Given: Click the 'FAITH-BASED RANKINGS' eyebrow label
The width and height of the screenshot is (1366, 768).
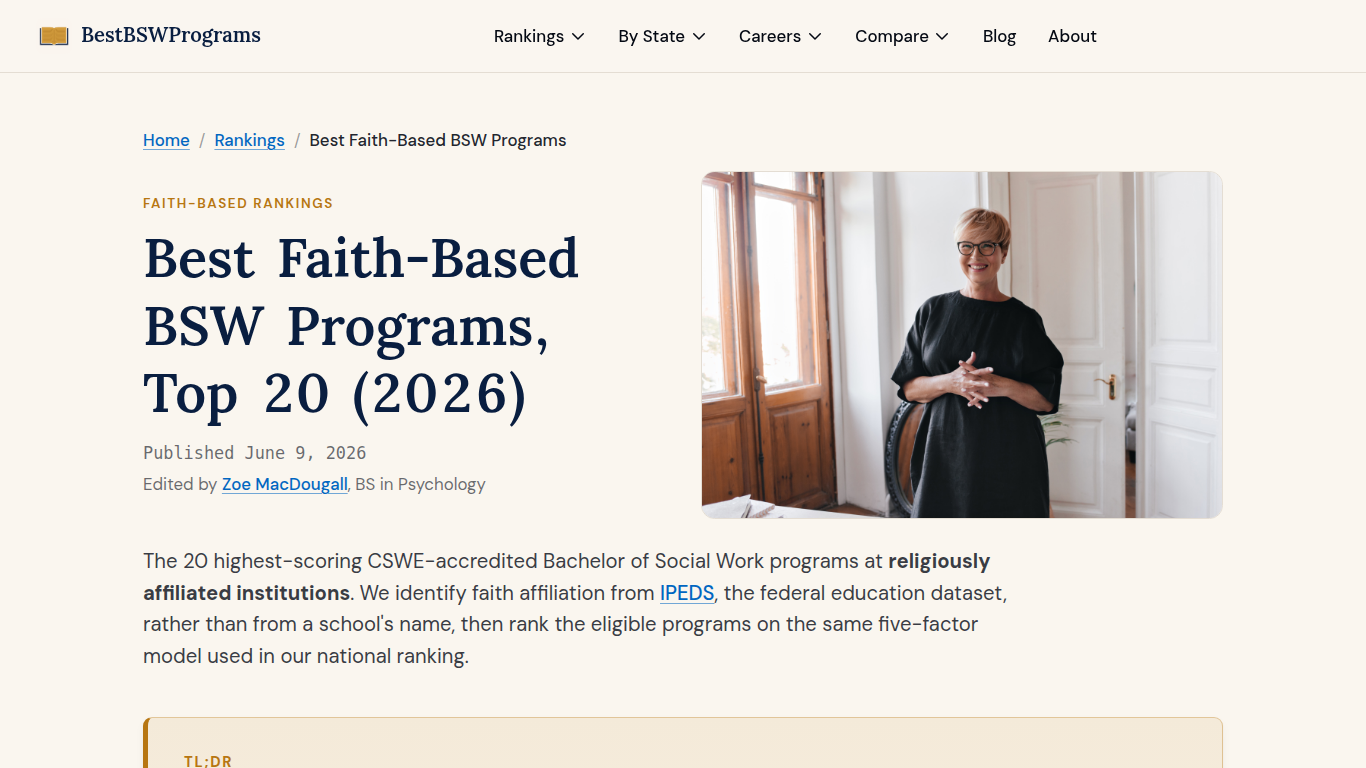Looking at the screenshot, I should pyautogui.click(x=238, y=203).
